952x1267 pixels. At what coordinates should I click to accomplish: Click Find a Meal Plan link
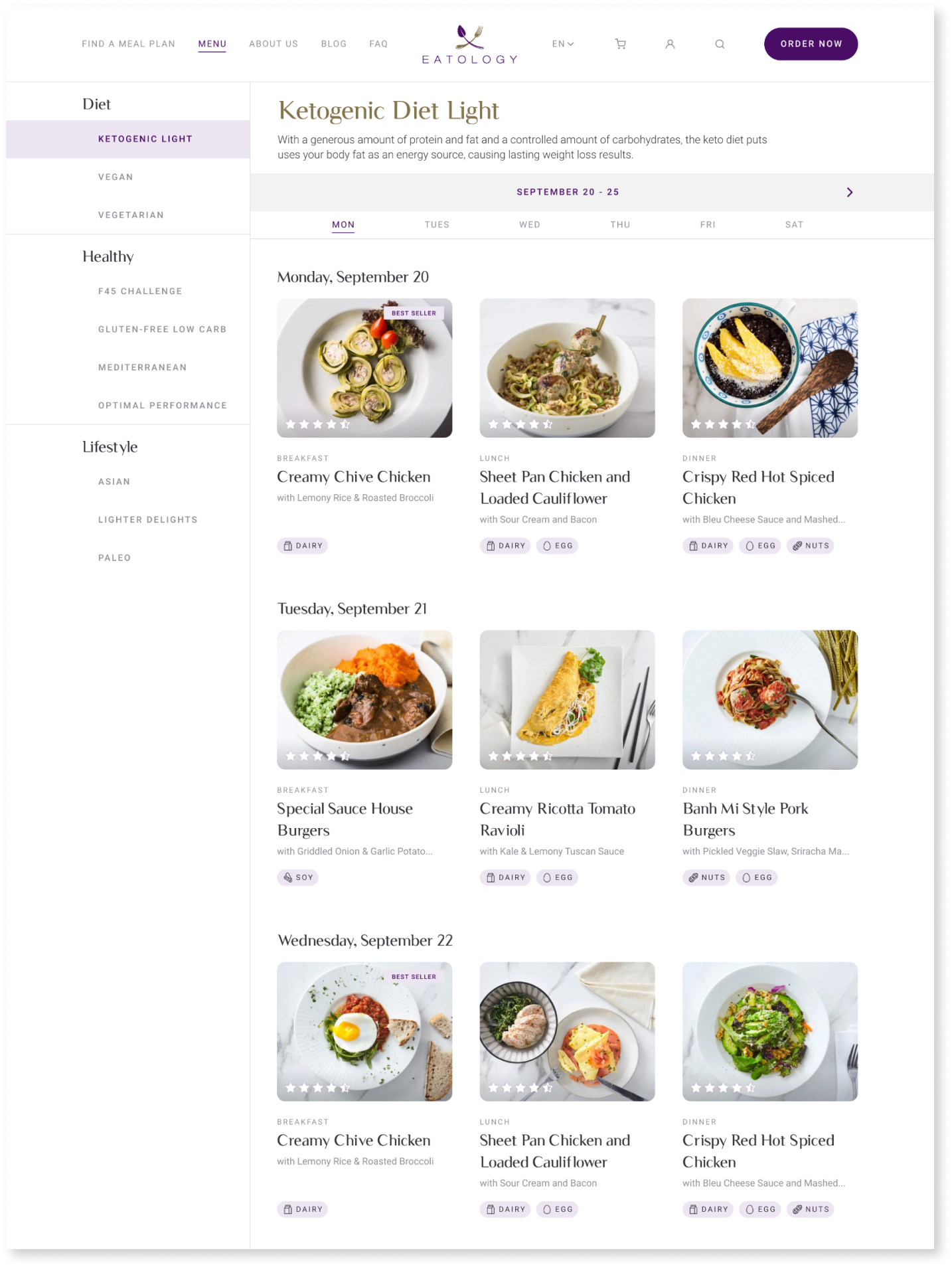point(128,44)
